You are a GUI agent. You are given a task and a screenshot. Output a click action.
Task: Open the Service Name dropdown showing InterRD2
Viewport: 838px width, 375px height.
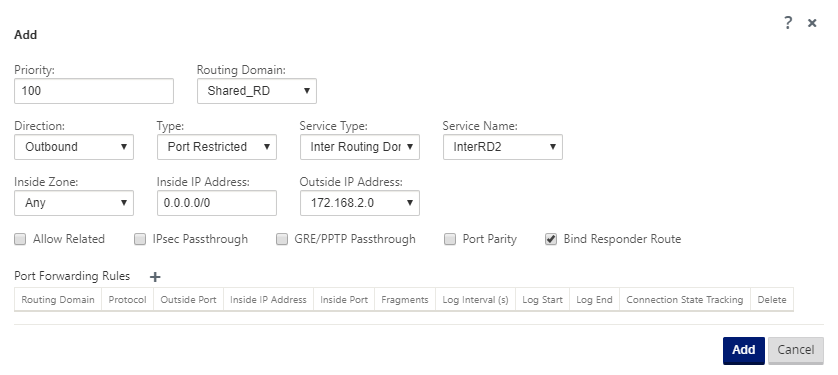click(502, 147)
